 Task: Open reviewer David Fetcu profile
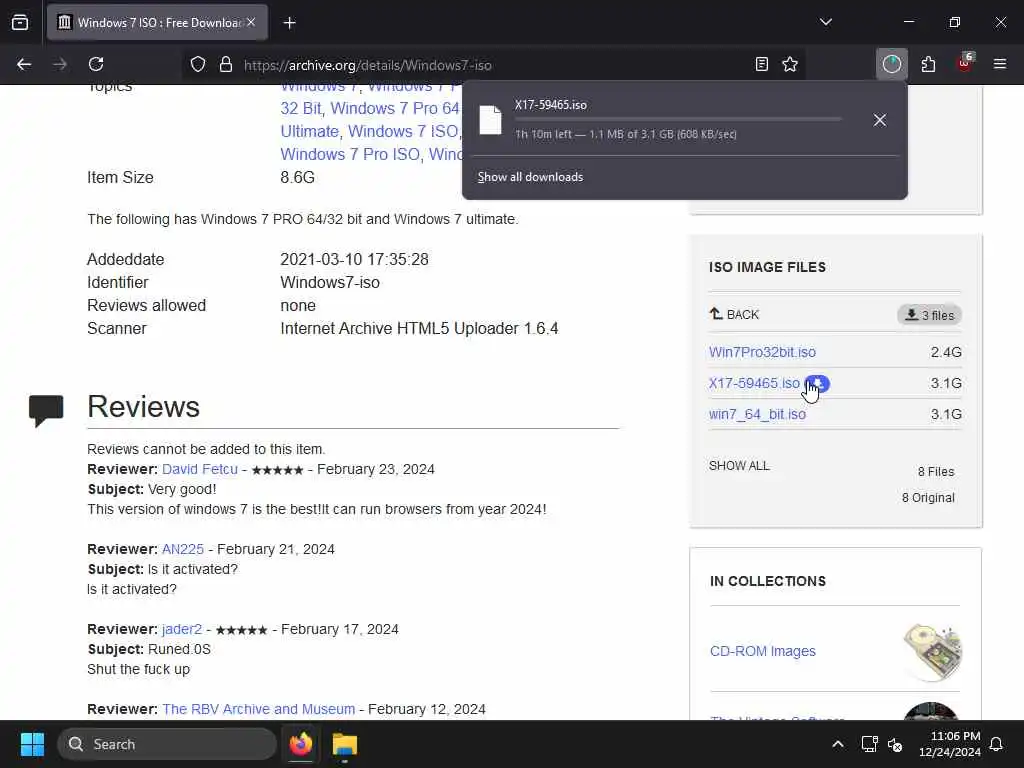[x=200, y=469]
